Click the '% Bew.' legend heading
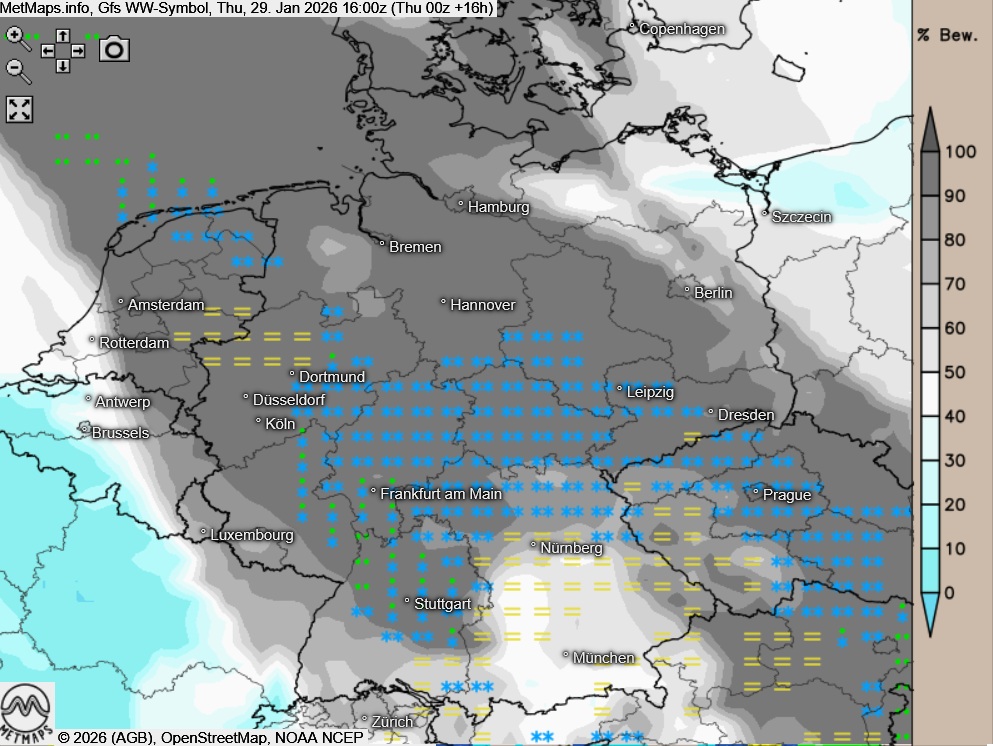This screenshot has height=746, width=993. pos(946,36)
